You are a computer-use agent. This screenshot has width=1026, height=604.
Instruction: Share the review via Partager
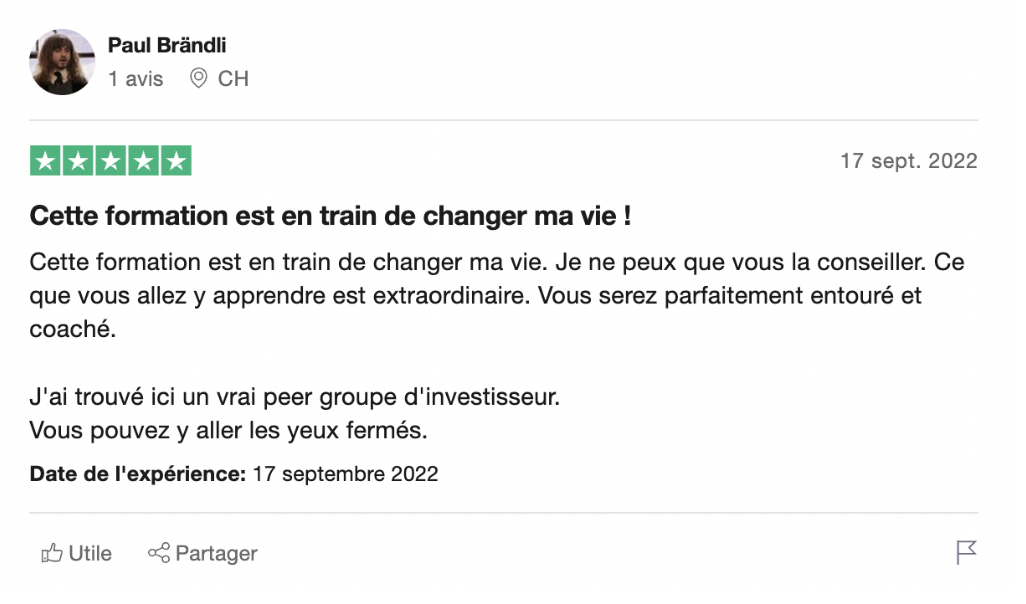pos(203,553)
